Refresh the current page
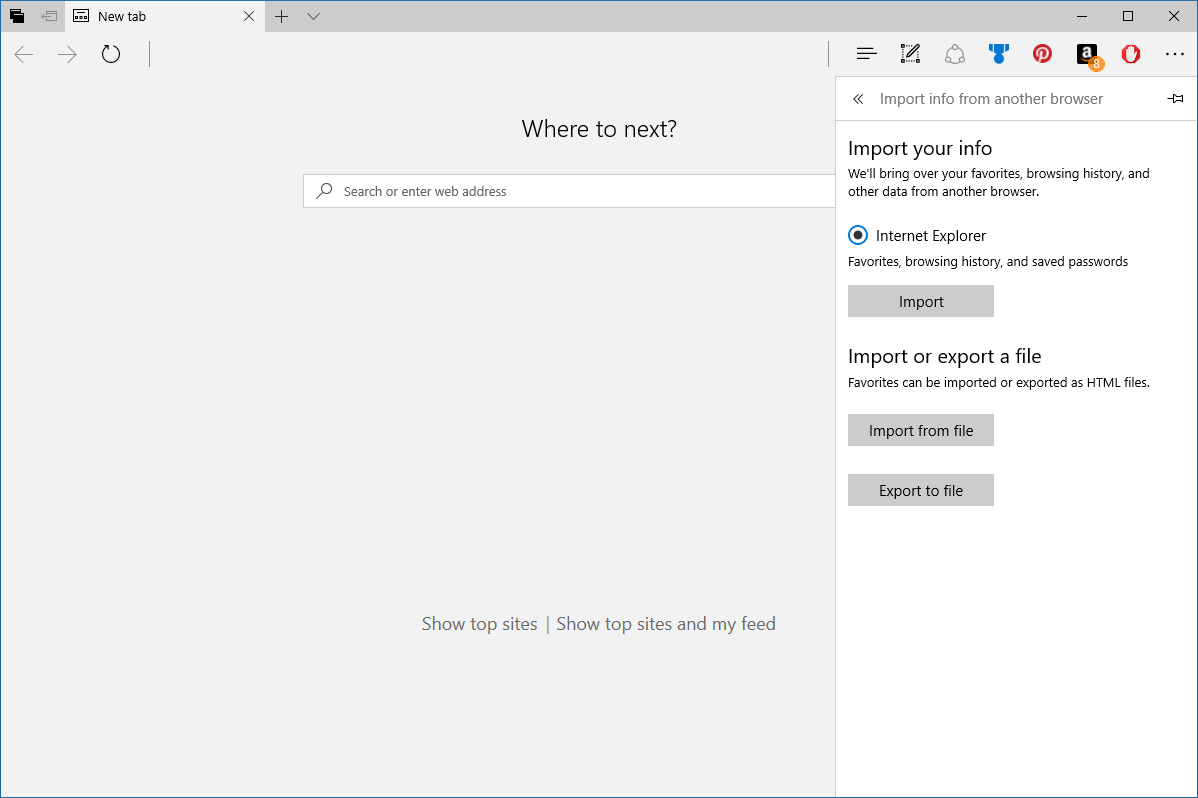The height and width of the screenshot is (798, 1198). point(110,55)
